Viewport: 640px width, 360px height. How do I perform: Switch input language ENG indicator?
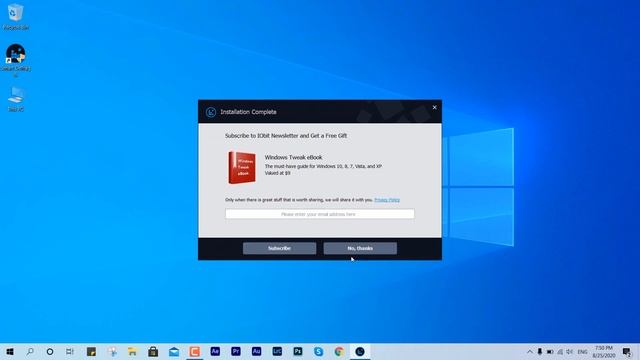pyautogui.click(x=582, y=351)
